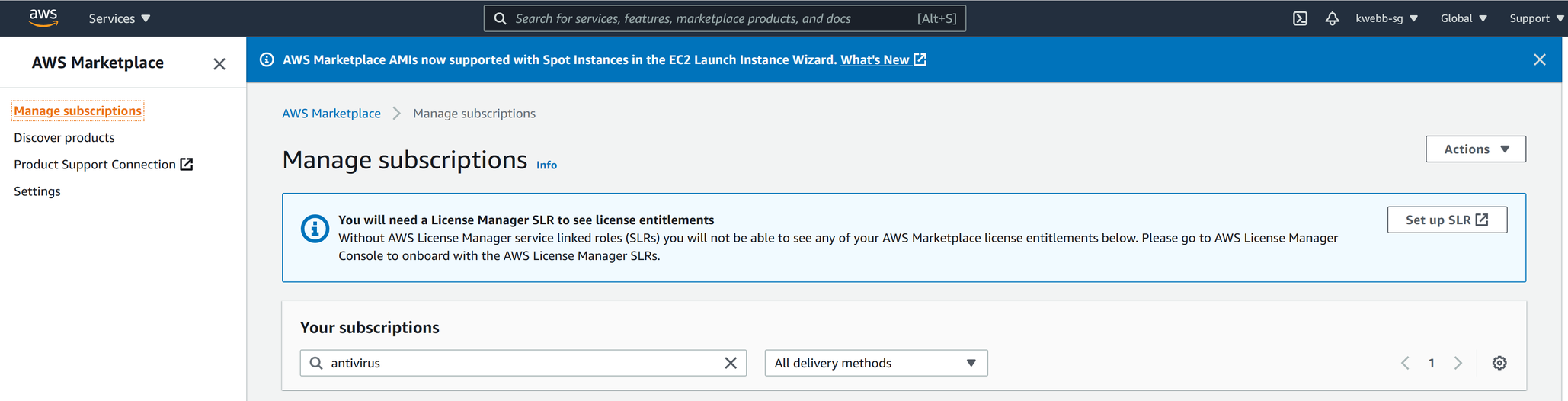This screenshot has width=1568, height=401.
Task: Go to previous subscriptions page
Action: pyautogui.click(x=1405, y=363)
